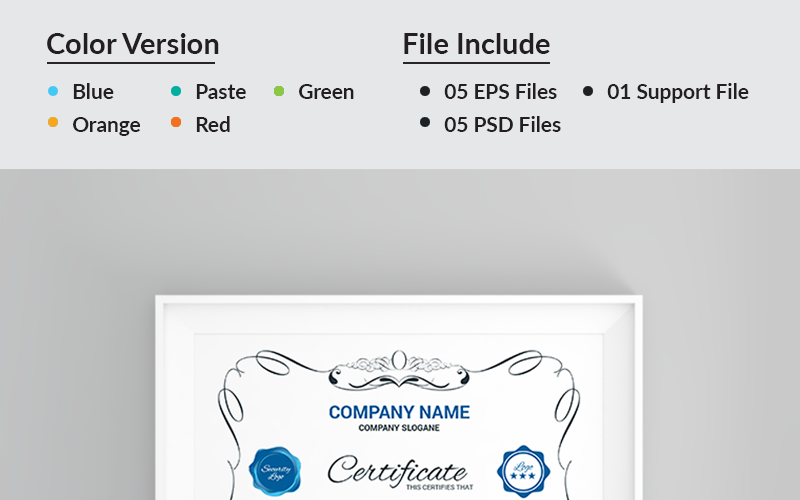
Task: Click the 05 PSD Files text
Action: [502, 124]
